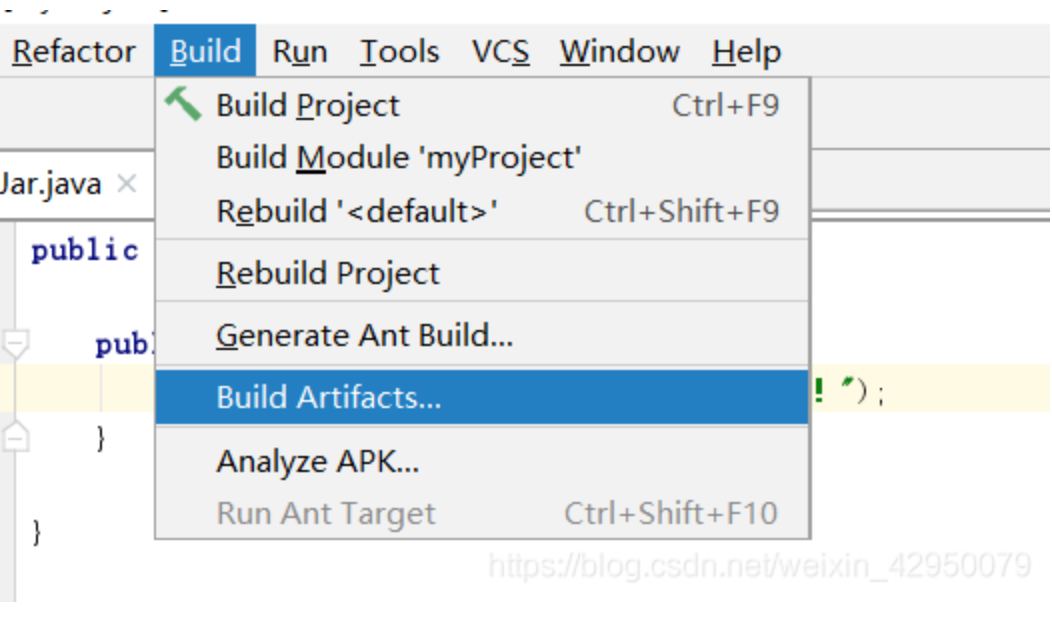Select Generate Ant Build... option
The width and height of the screenshot is (1052, 618).
[x=364, y=336]
